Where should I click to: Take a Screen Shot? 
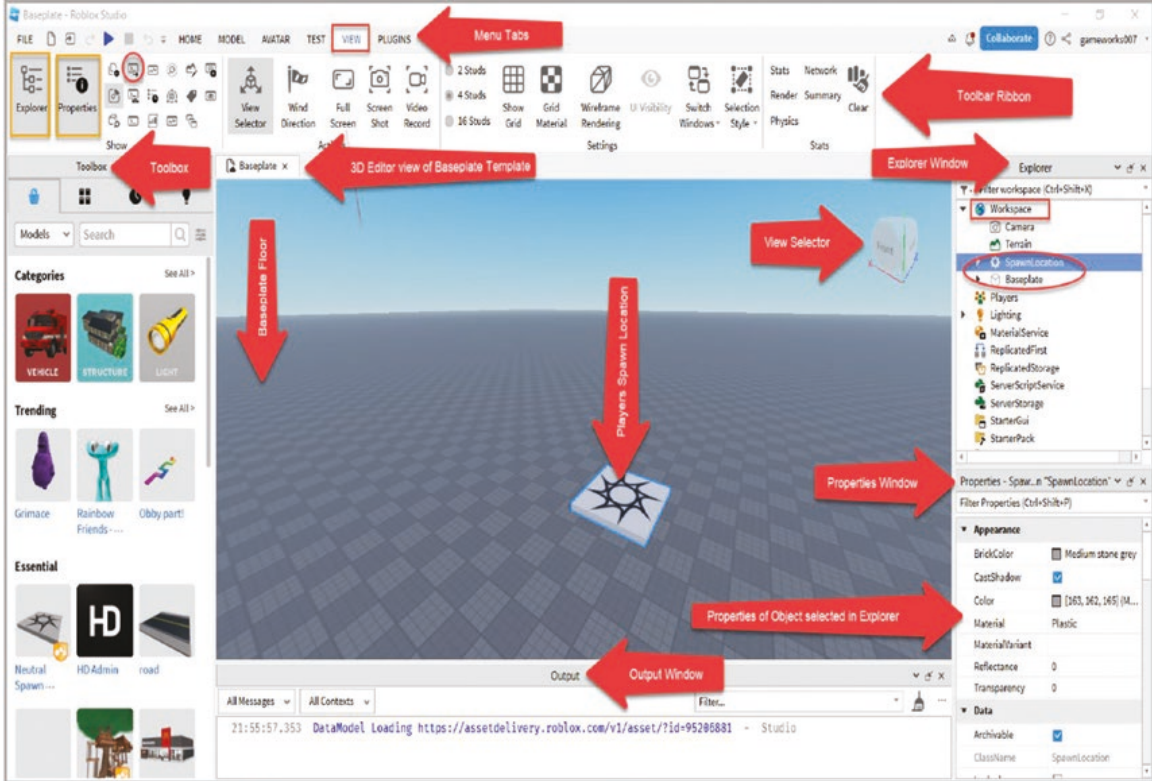(x=379, y=97)
